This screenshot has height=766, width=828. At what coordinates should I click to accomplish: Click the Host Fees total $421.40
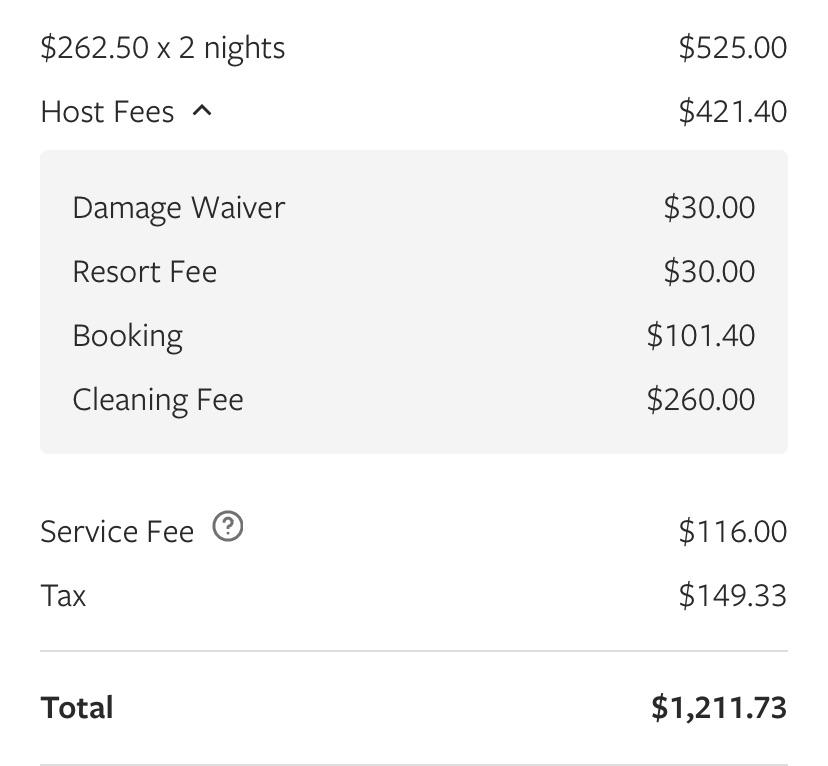[732, 112]
